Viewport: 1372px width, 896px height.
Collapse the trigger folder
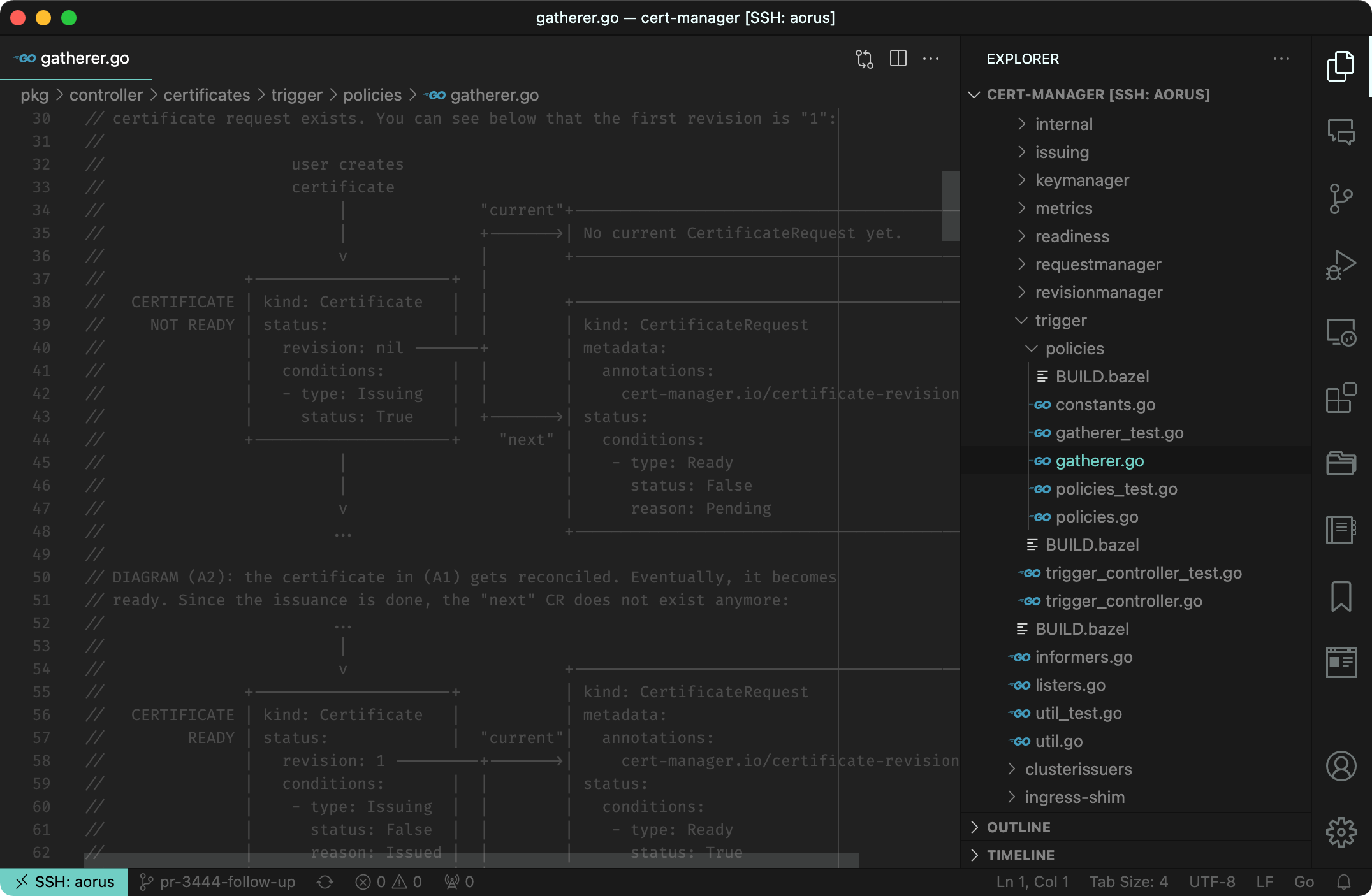(1060, 321)
